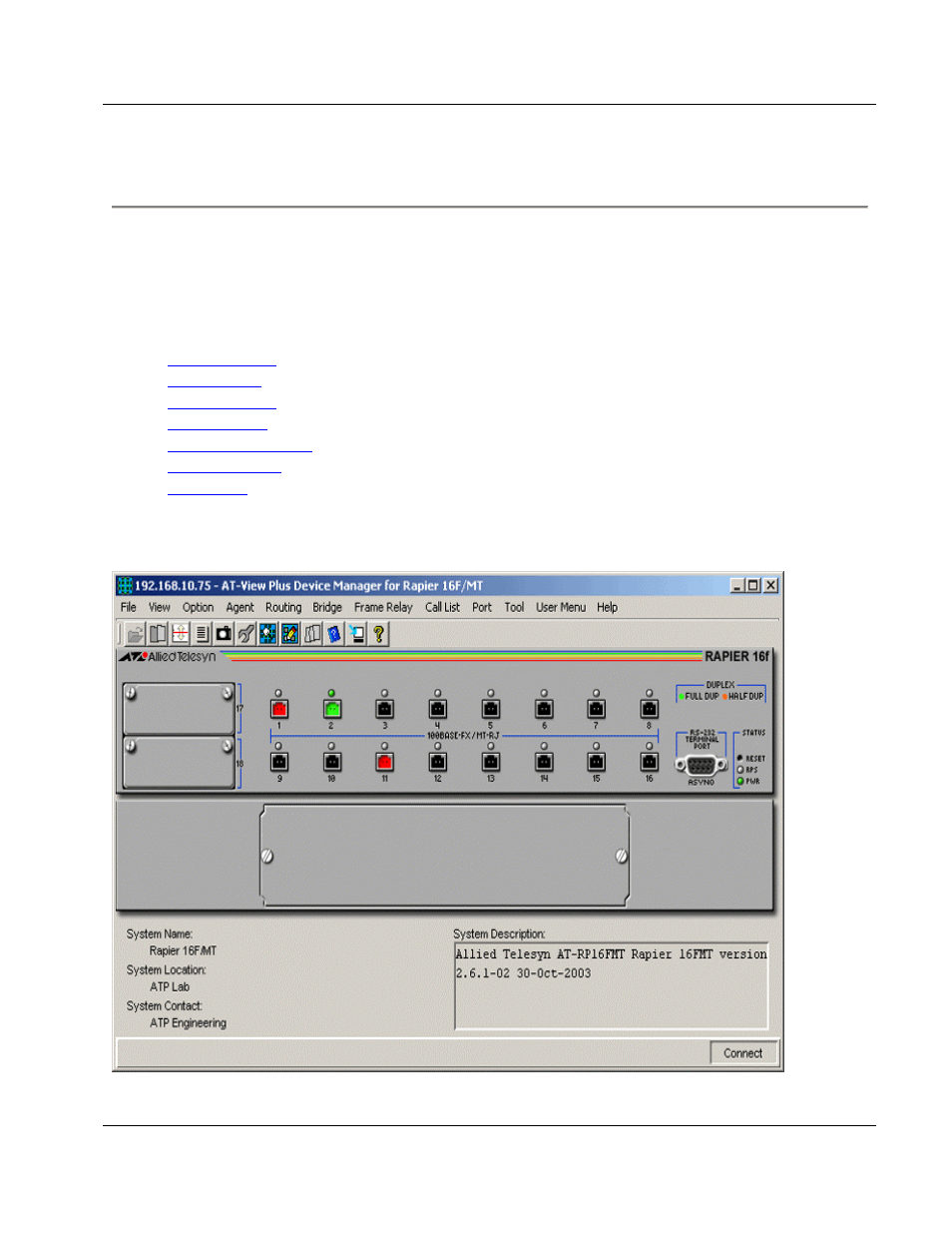Select green port 2 on the switch
This screenshot has width=952, height=1233.
[x=332, y=709]
